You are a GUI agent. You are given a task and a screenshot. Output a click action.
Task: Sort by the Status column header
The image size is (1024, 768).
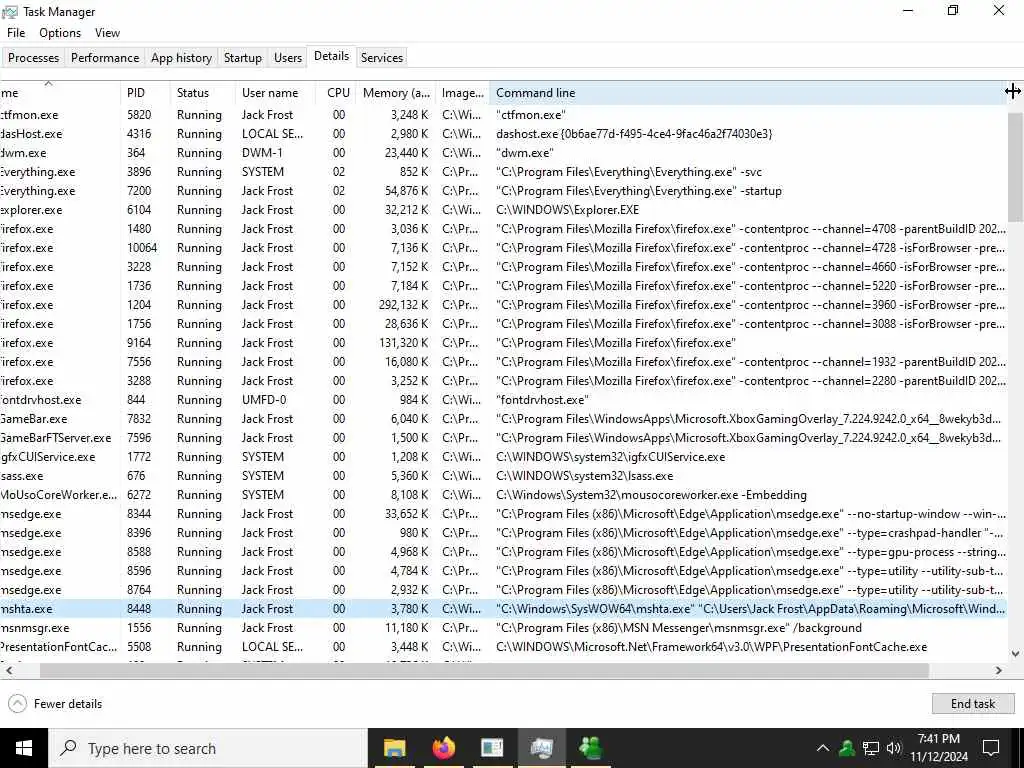point(202,93)
